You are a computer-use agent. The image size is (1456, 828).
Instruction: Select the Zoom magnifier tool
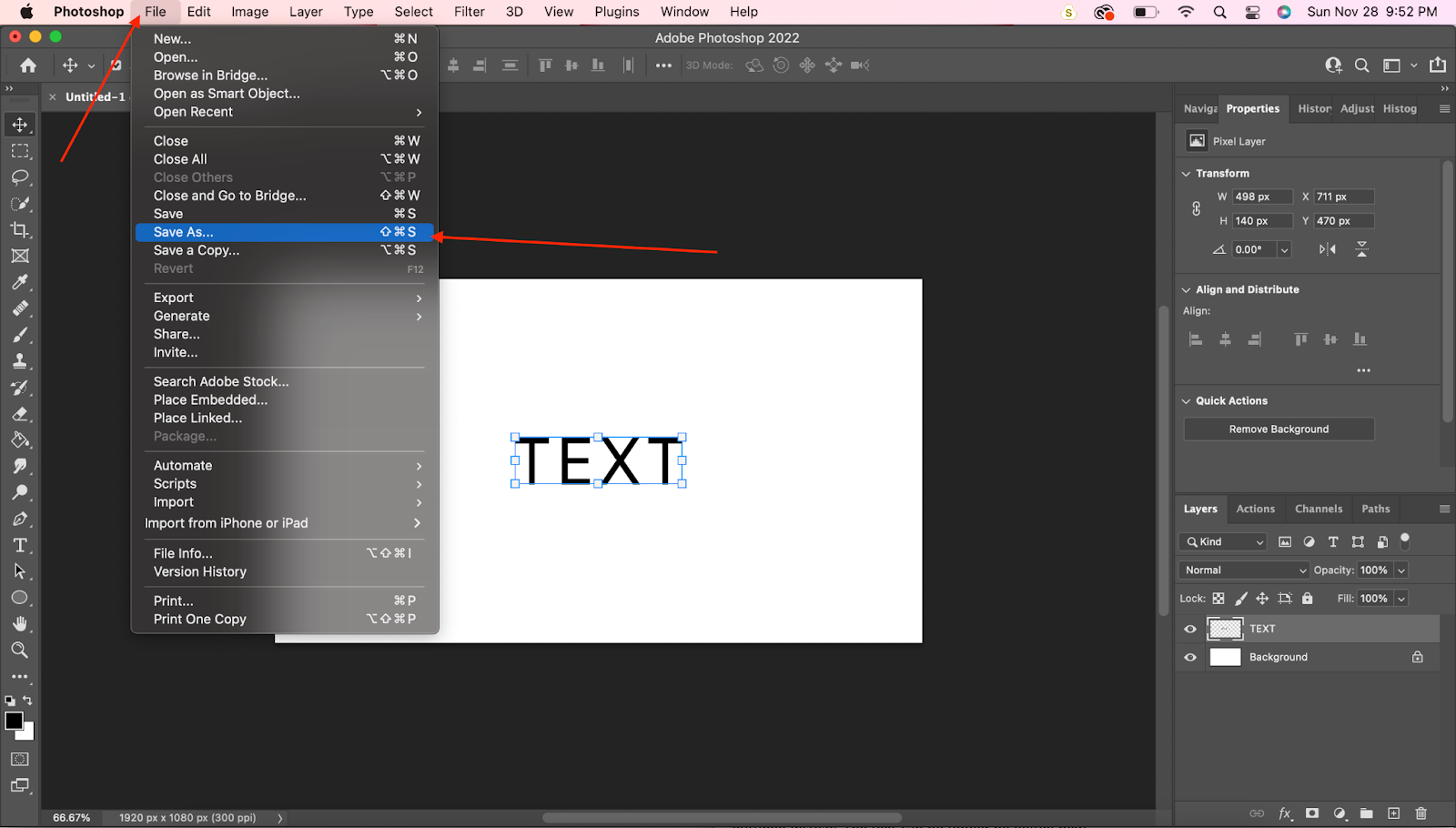[x=20, y=651]
